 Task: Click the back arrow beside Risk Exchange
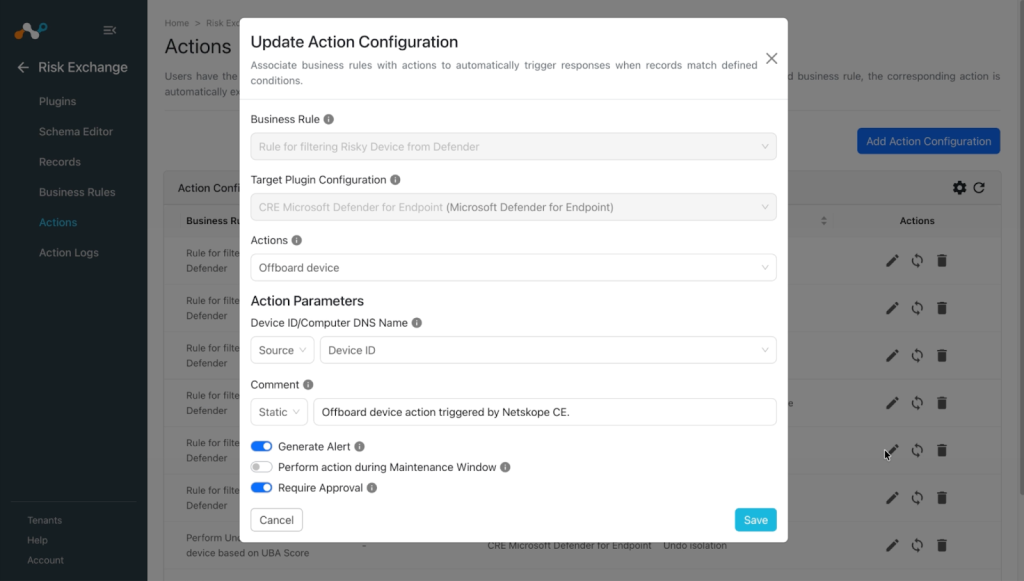coord(23,67)
